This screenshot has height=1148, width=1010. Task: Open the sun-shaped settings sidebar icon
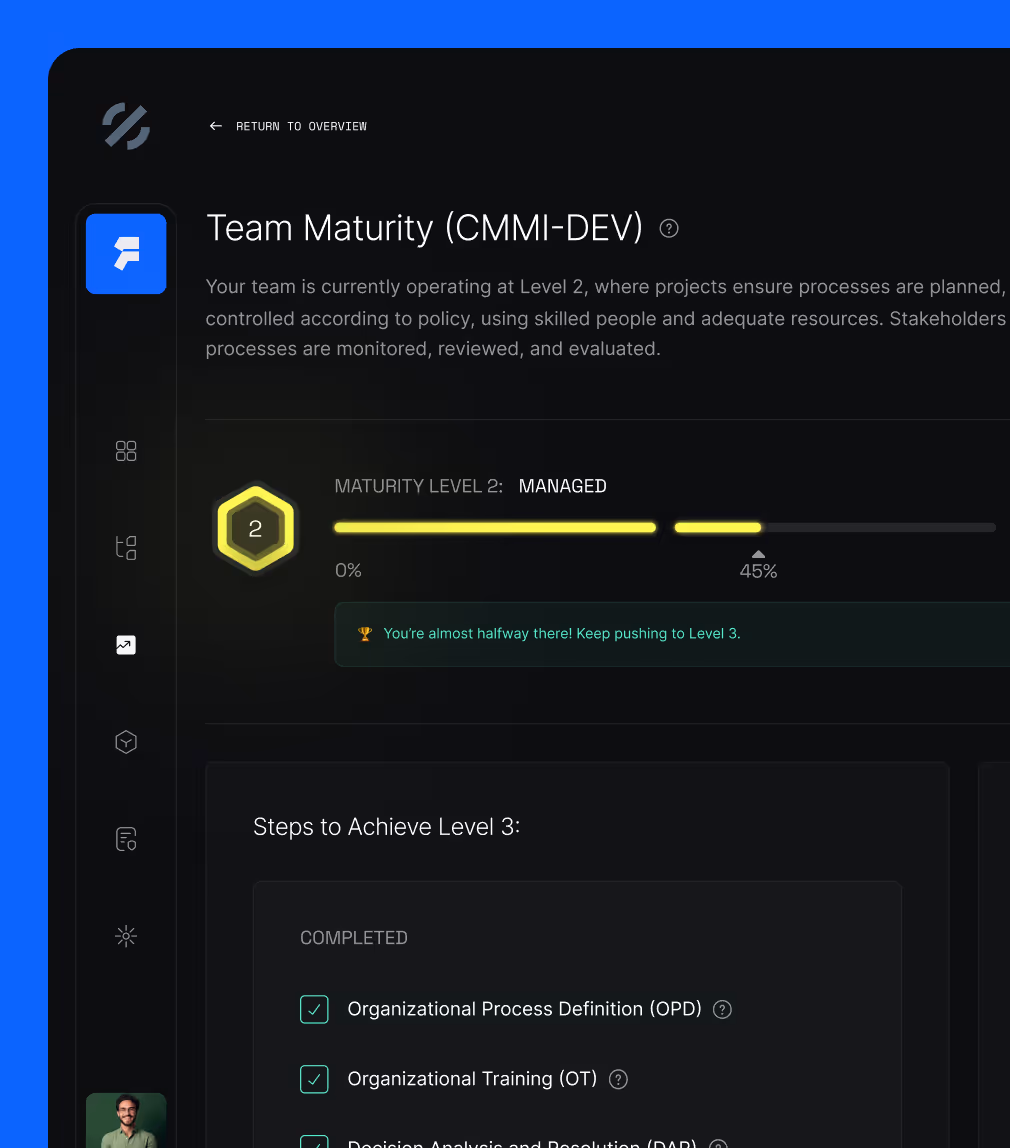pos(126,936)
